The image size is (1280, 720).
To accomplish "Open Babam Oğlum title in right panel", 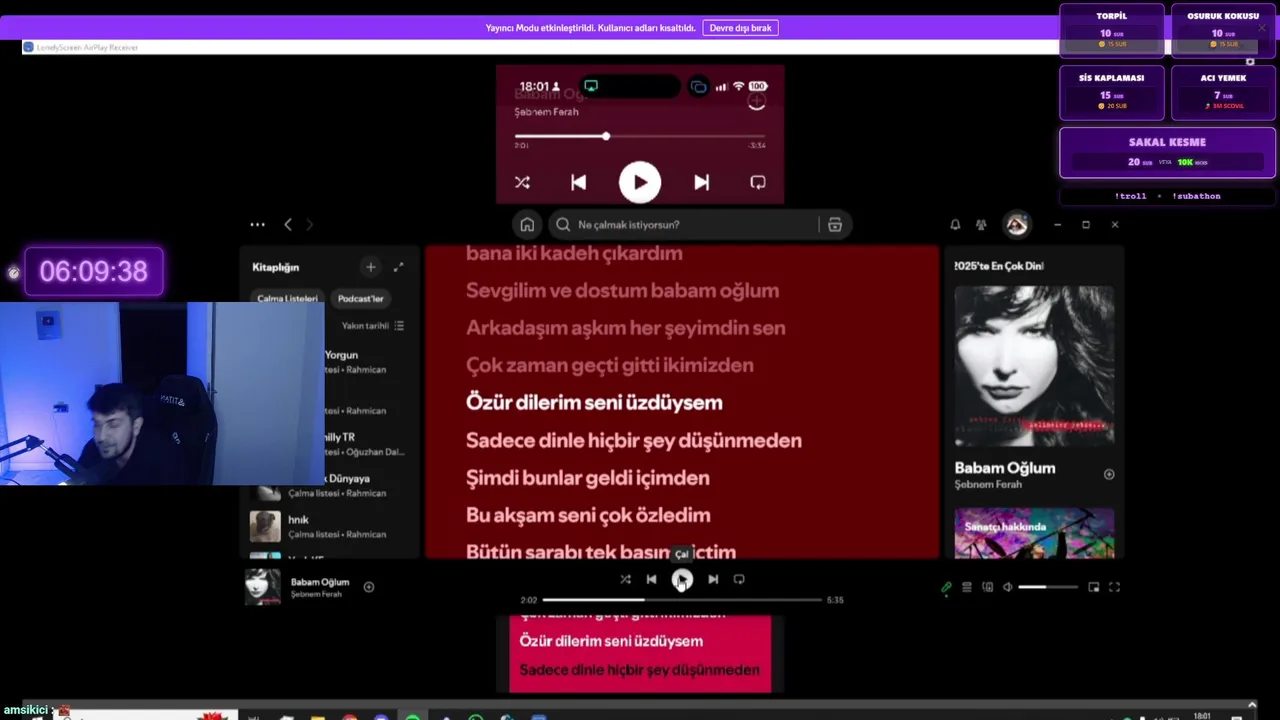I will coord(1004,468).
